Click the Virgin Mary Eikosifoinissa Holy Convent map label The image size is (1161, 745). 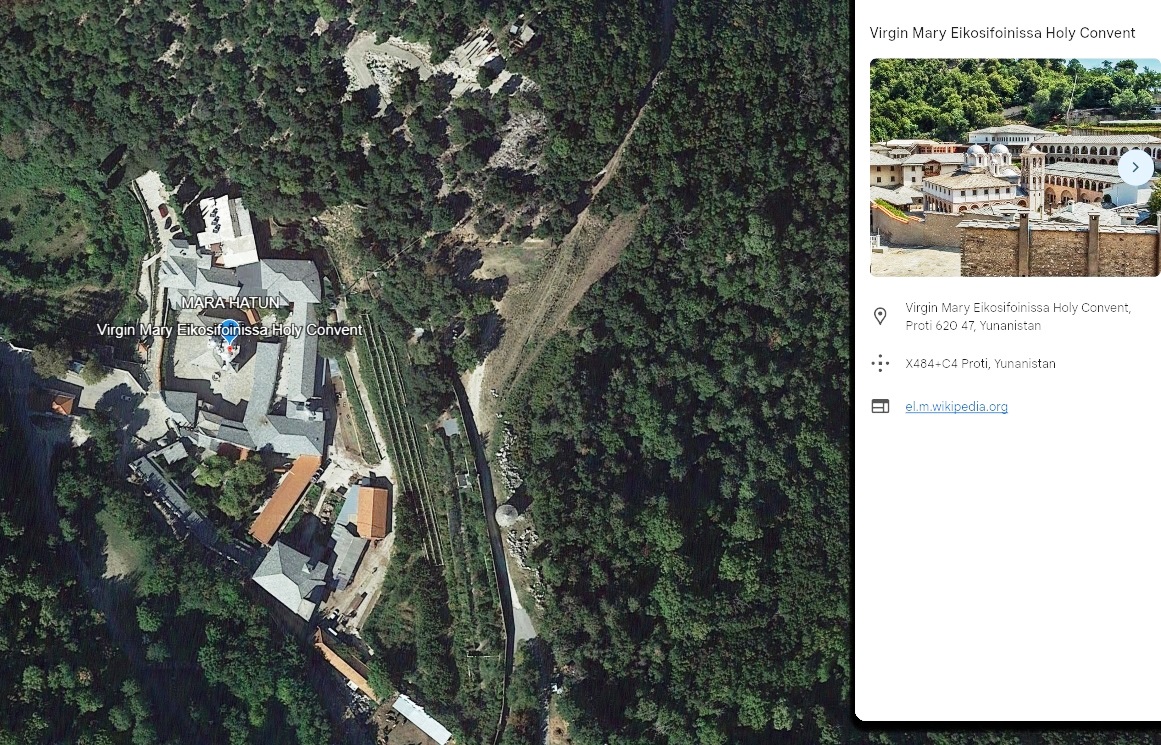click(230, 330)
